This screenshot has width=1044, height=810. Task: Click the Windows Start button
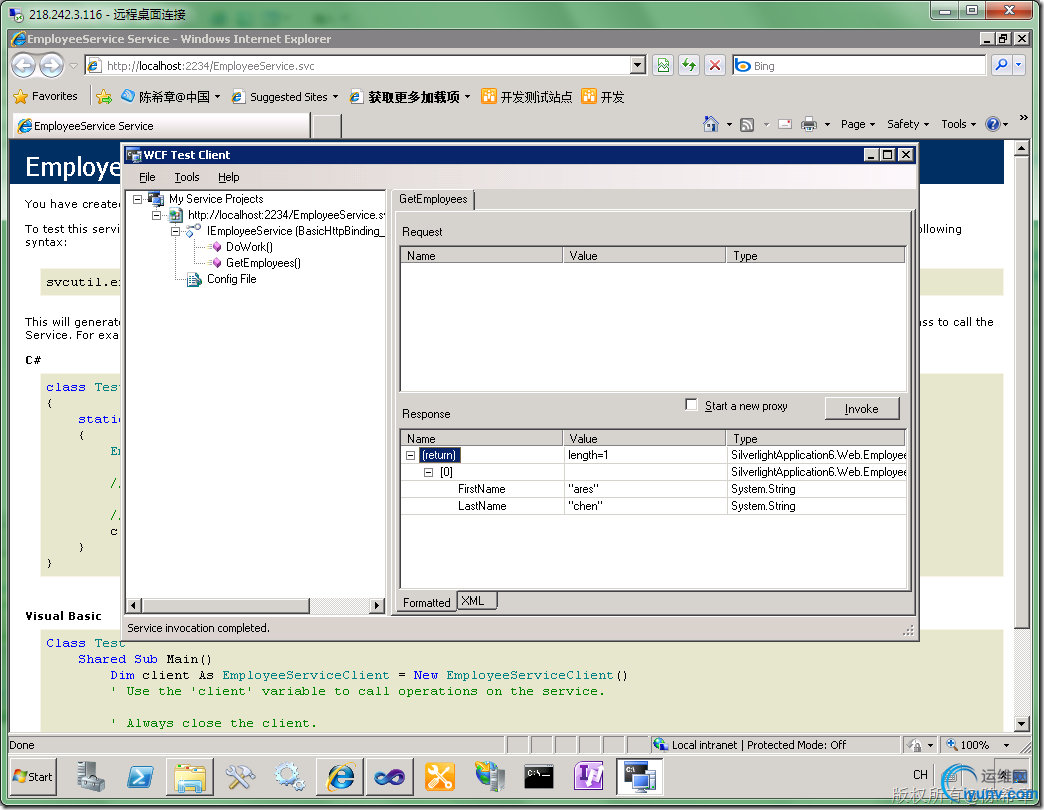(x=33, y=777)
